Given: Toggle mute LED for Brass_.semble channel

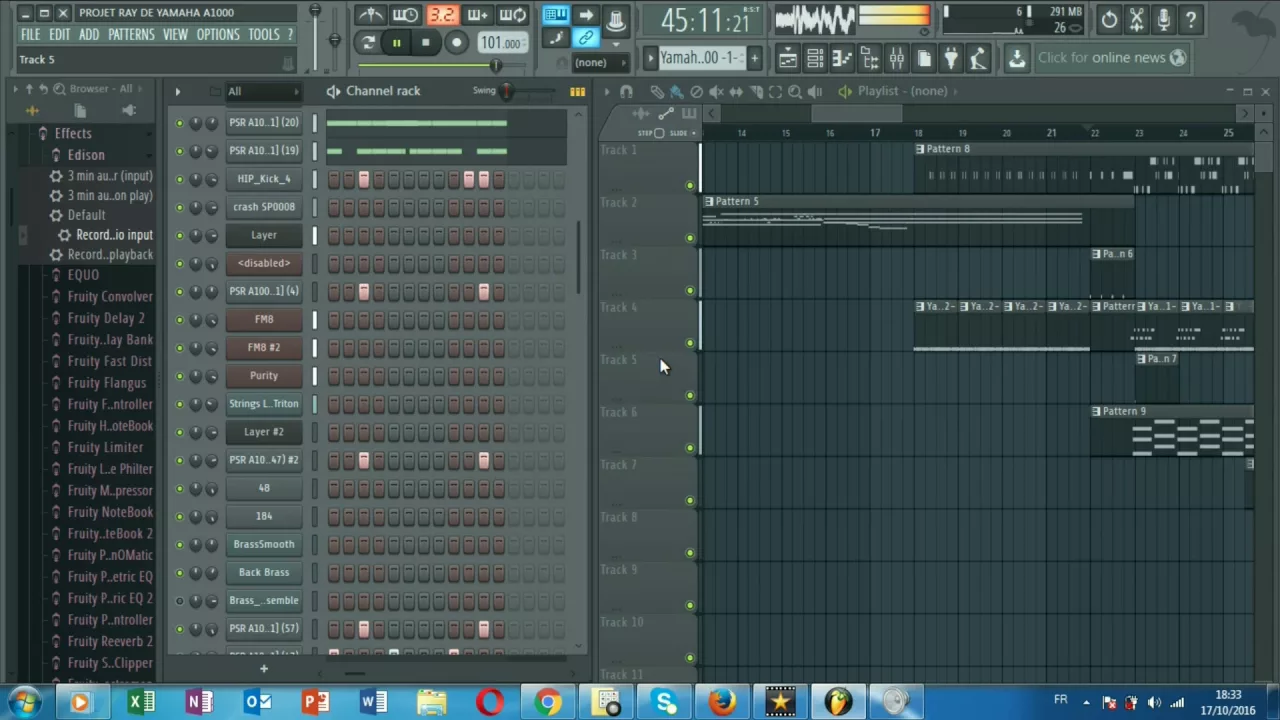Looking at the screenshot, I should [x=180, y=600].
